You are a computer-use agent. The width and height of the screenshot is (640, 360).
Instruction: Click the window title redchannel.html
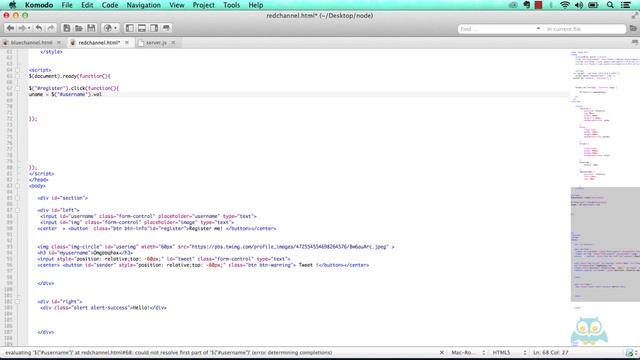pos(319,16)
